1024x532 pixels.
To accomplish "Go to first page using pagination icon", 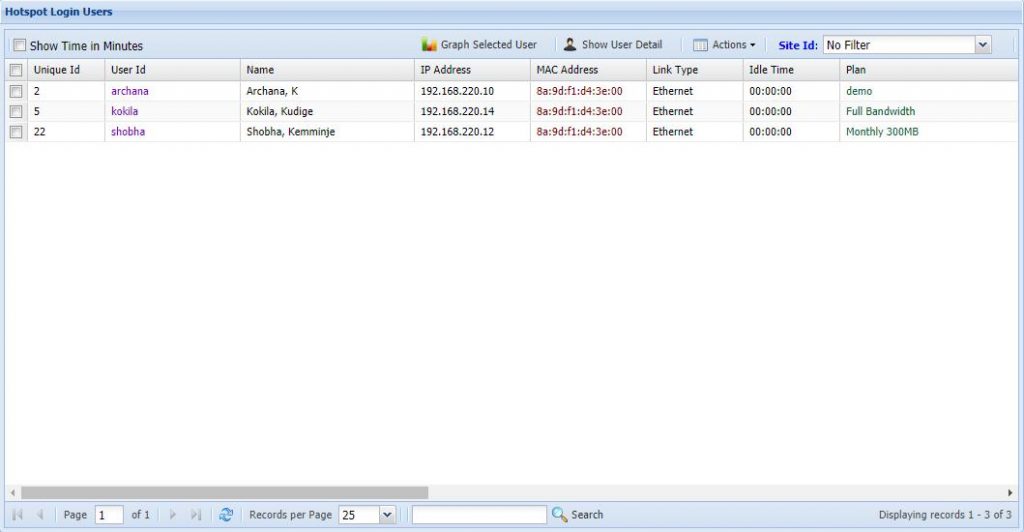I will point(17,514).
